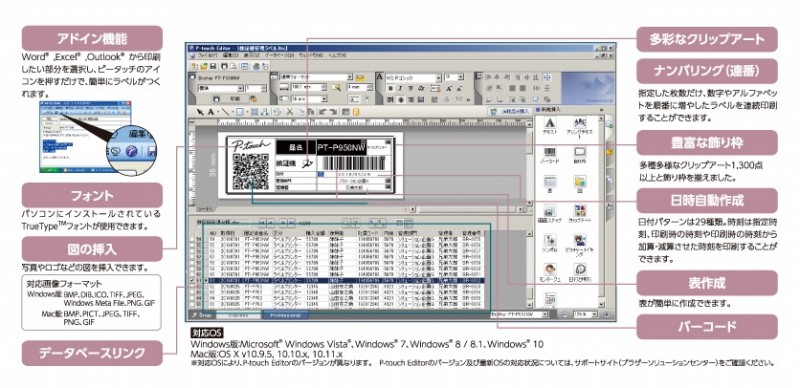Open the 編集 menu
Screen dimensions: 800x388
pos(231,56)
